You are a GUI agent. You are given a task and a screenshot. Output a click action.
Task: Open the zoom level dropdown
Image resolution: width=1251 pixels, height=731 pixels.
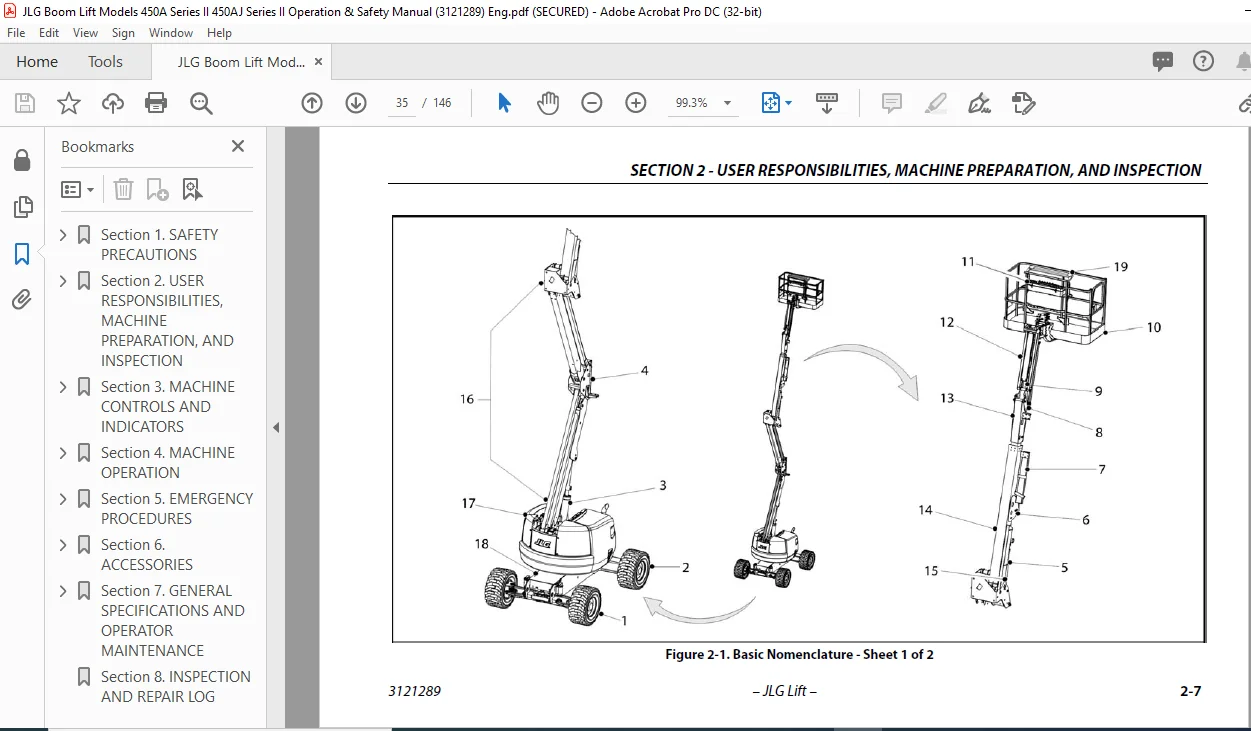coord(727,103)
